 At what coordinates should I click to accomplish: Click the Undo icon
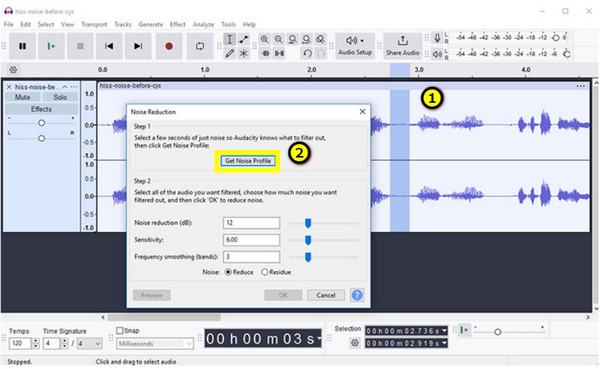point(307,53)
